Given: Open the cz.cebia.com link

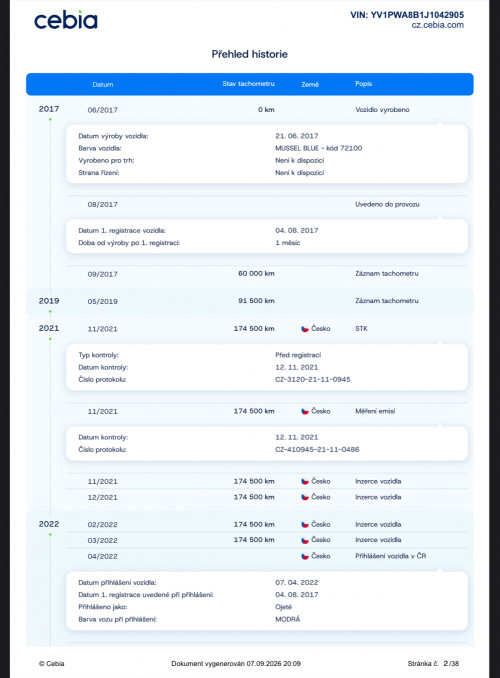Looking at the screenshot, I should 437,25.
